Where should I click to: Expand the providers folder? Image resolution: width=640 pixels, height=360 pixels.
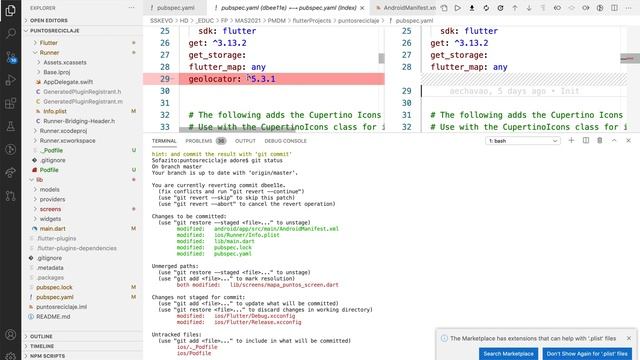[52, 199]
